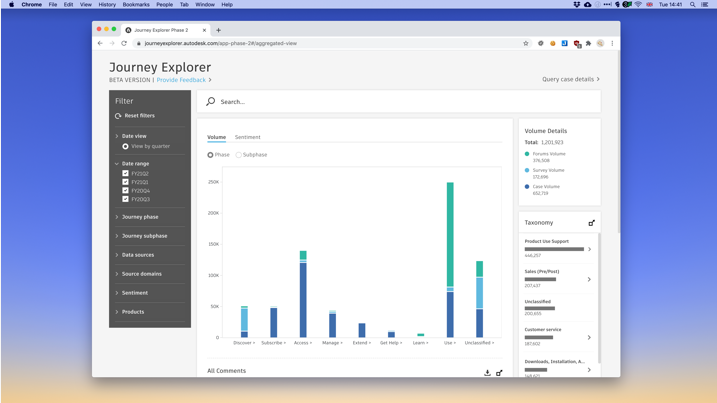Viewport: 717px width, 403px height.
Task: Open the Bookmarks menu in menu bar
Action: [x=136, y=5]
